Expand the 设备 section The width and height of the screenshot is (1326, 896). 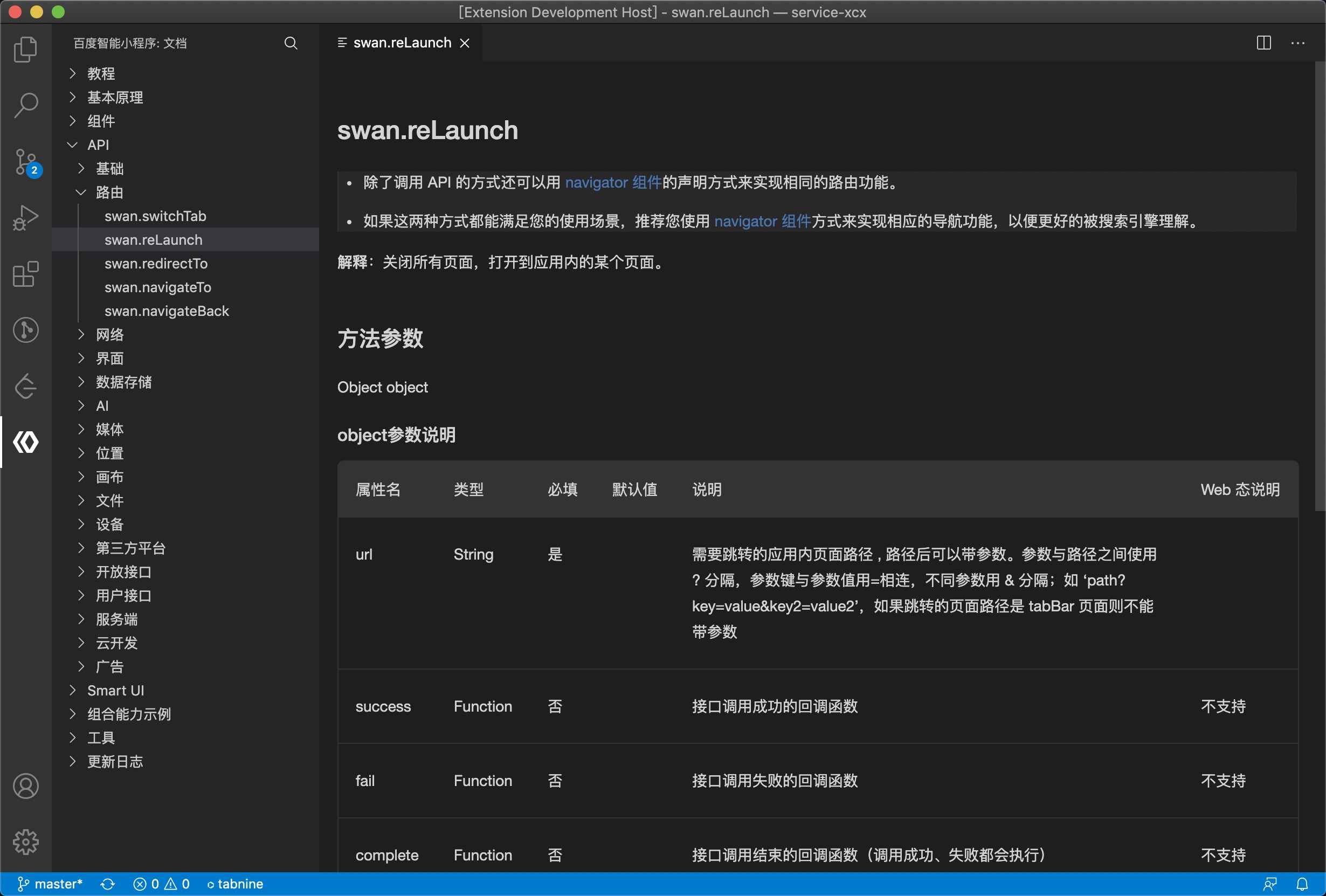[185, 525]
